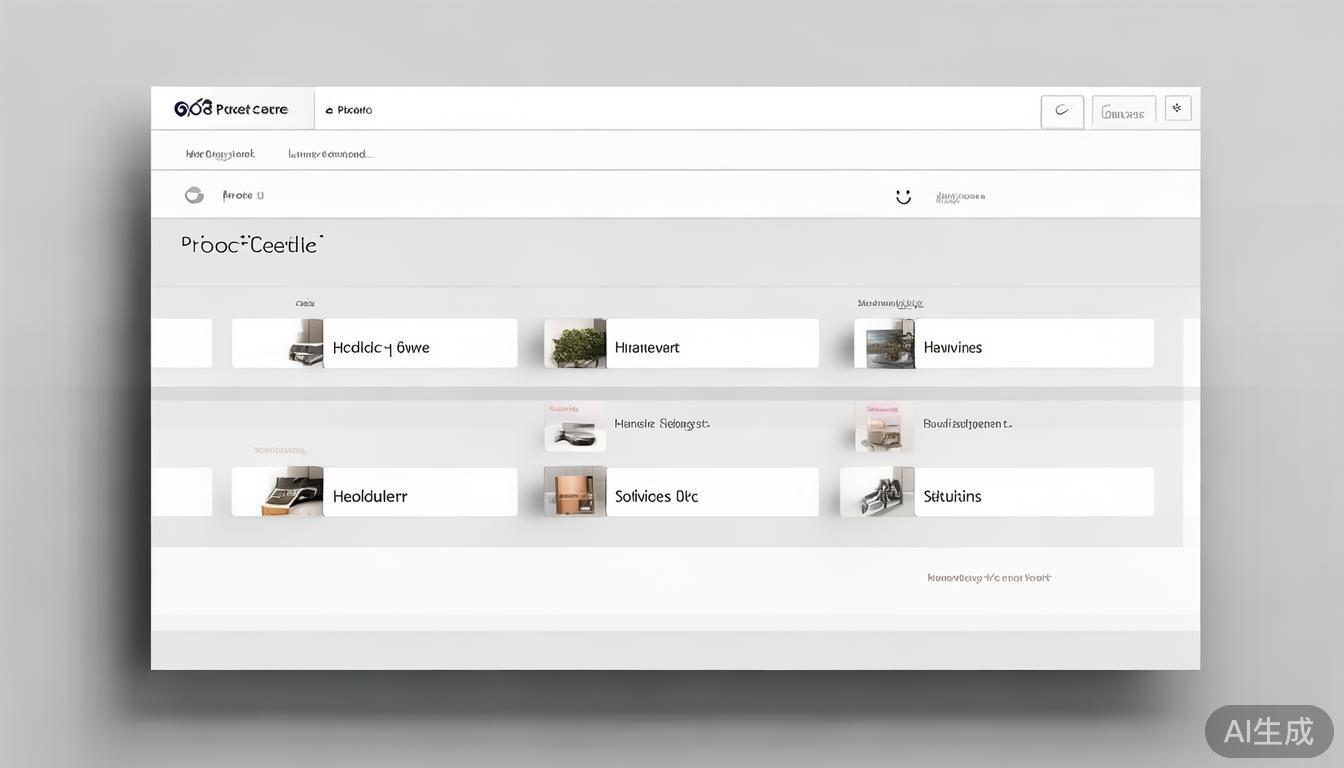
Task: Click the logo beside Pracet Cetre
Action: tap(193, 108)
